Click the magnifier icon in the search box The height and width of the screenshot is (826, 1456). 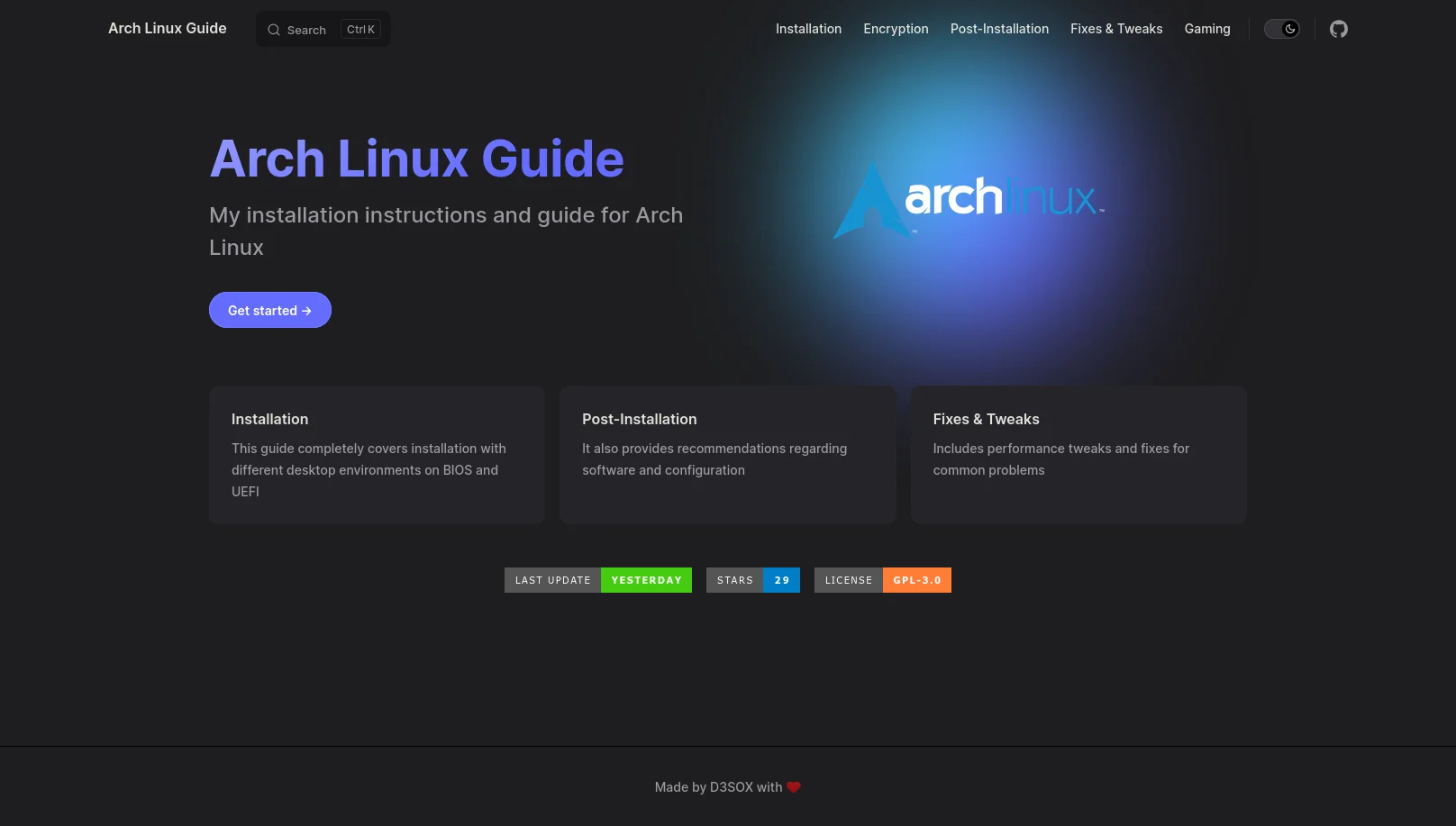(274, 30)
